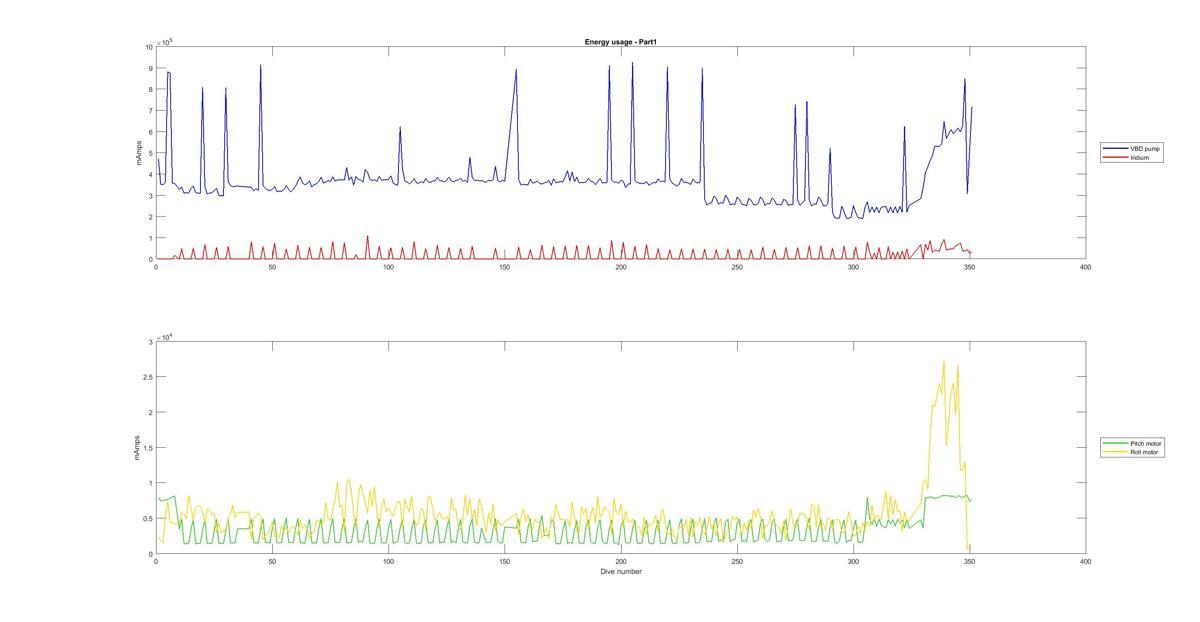Click the x-axis tick '250' under the upper plot
Screen dimensions: 1200x622
(x=737, y=267)
